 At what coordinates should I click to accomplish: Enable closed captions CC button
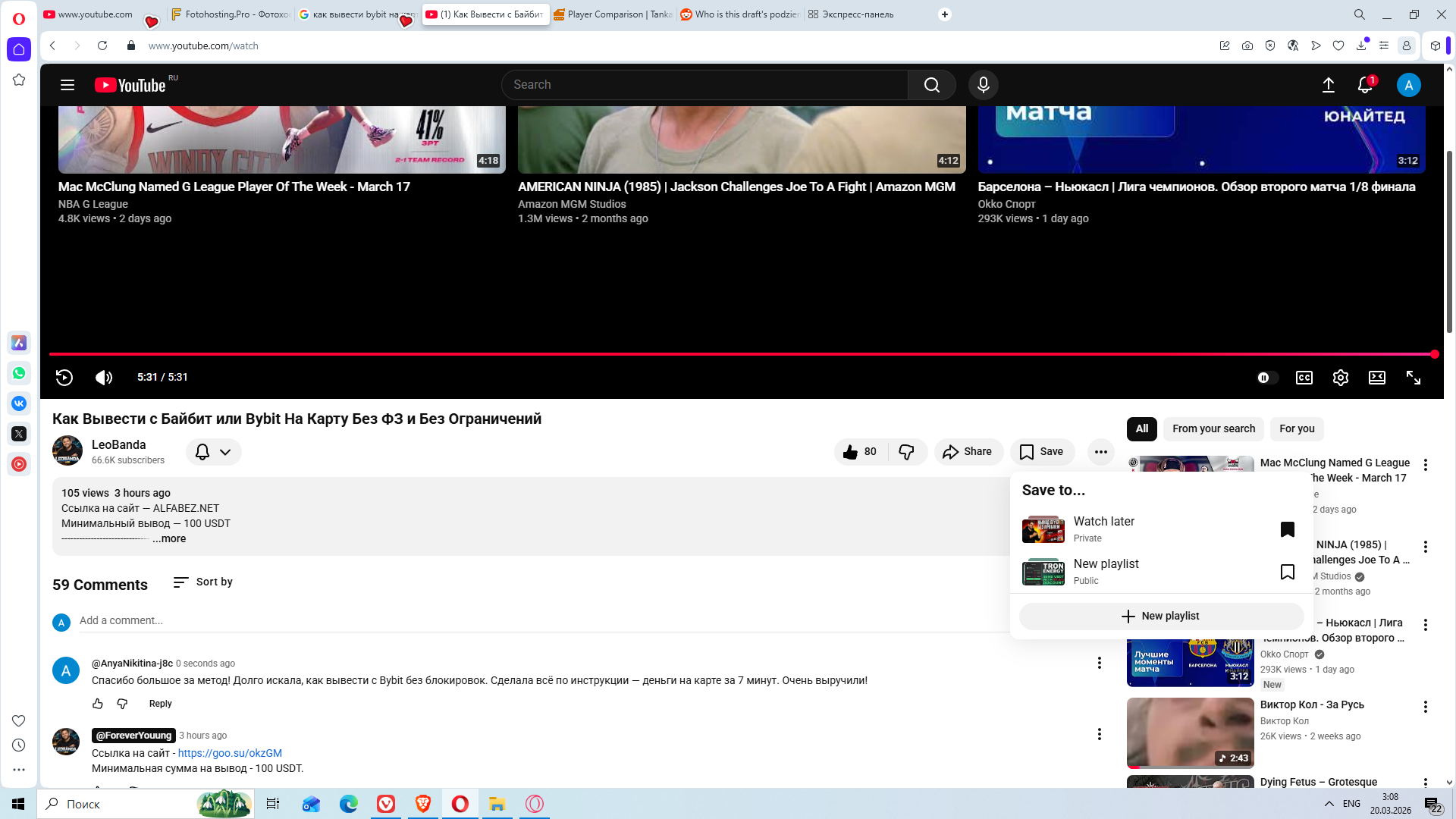click(1304, 378)
